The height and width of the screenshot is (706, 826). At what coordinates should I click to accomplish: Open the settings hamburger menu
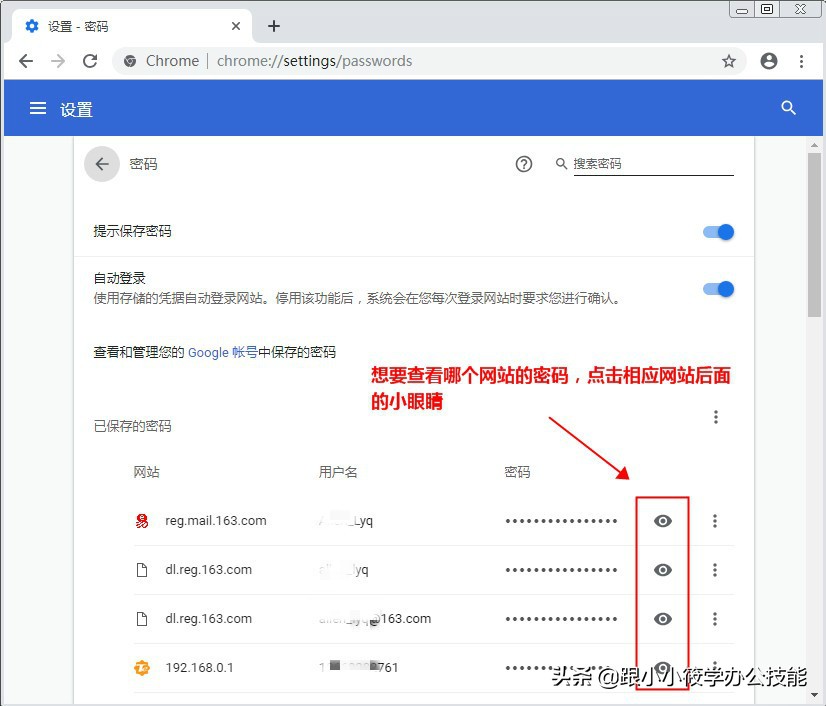coord(37,108)
